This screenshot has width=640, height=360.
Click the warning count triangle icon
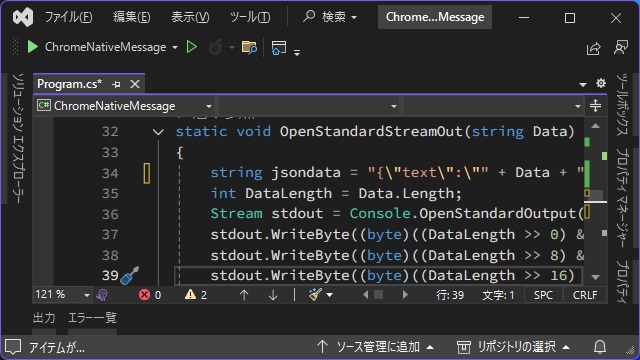(x=190, y=294)
